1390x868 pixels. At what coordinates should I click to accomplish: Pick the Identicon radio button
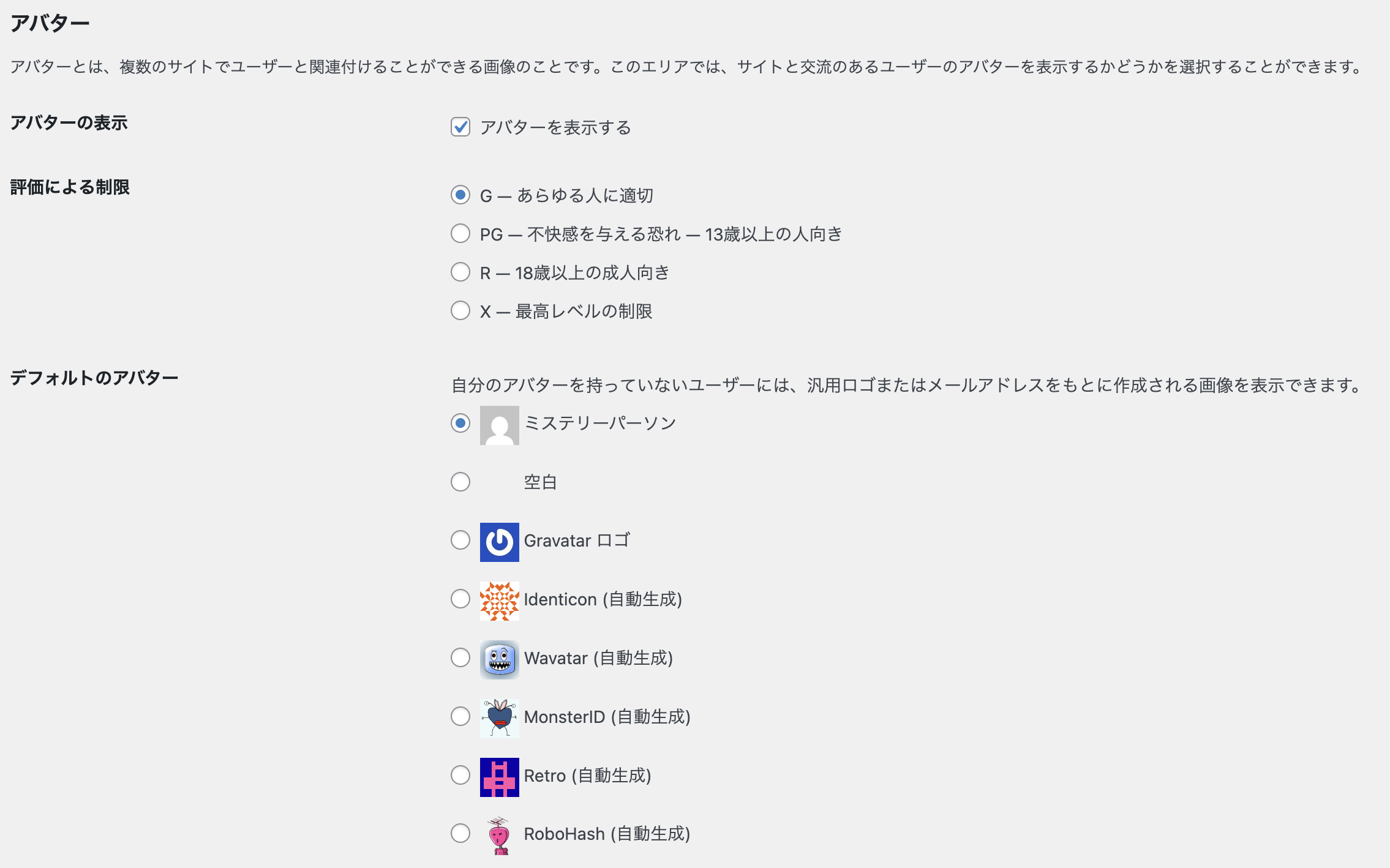(460, 599)
